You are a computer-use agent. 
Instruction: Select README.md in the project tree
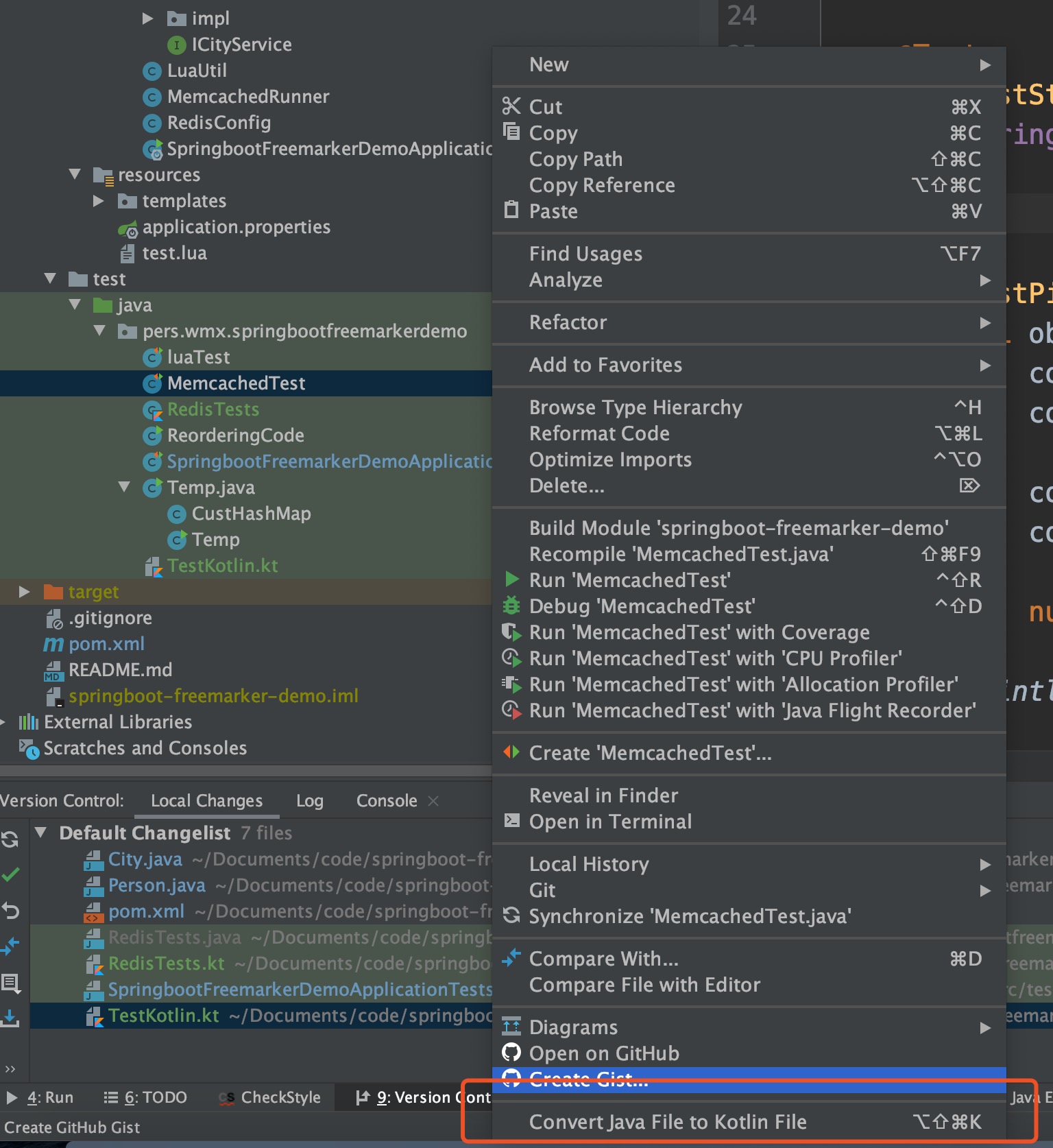(120, 670)
